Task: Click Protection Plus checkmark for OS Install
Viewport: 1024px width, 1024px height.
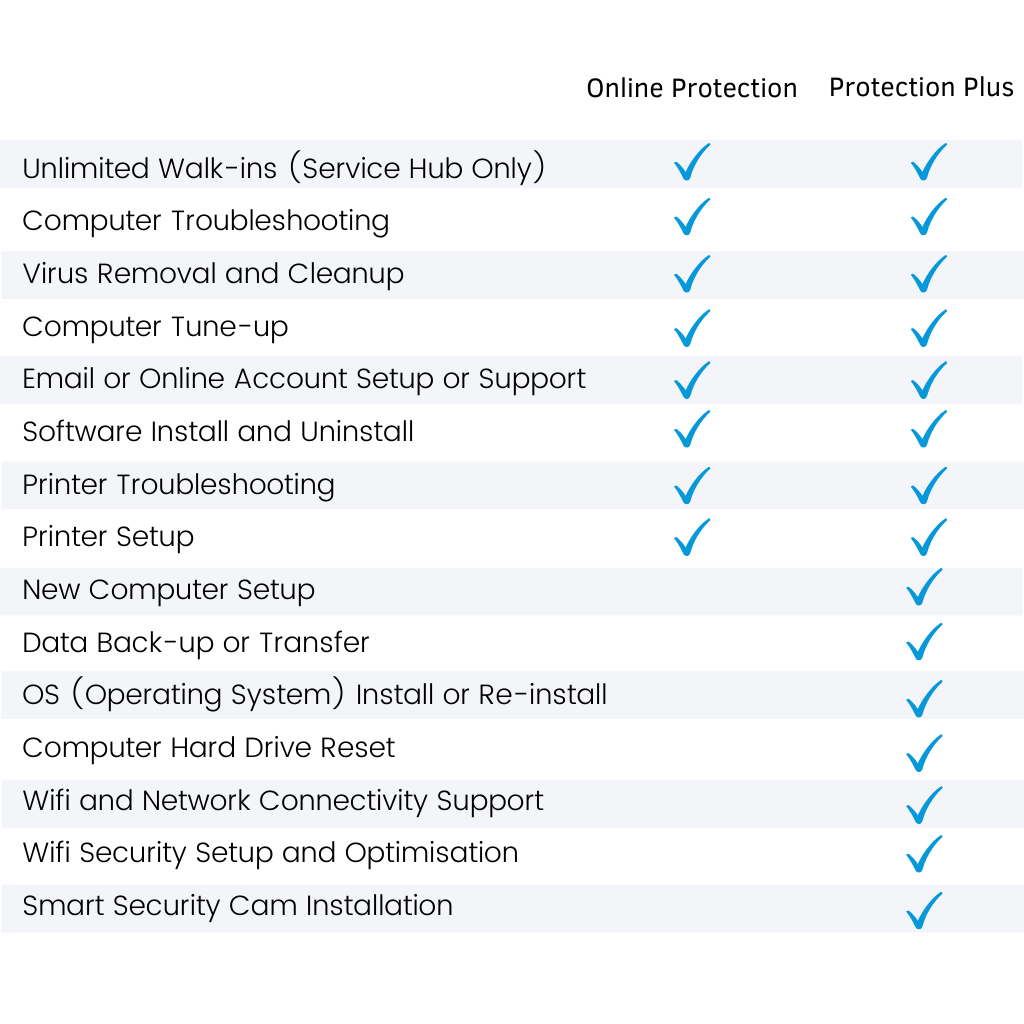Action: (x=924, y=699)
